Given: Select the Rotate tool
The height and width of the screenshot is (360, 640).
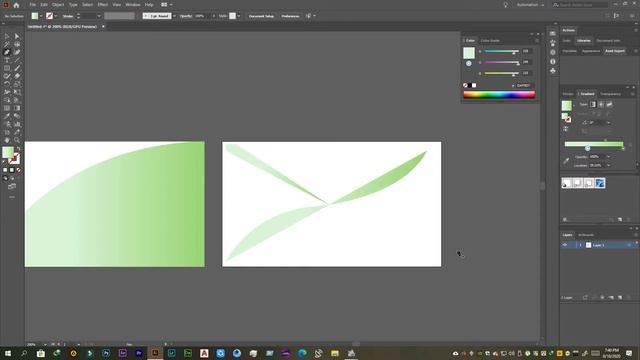Looking at the screenshot, I should click(x=7, y=84).
